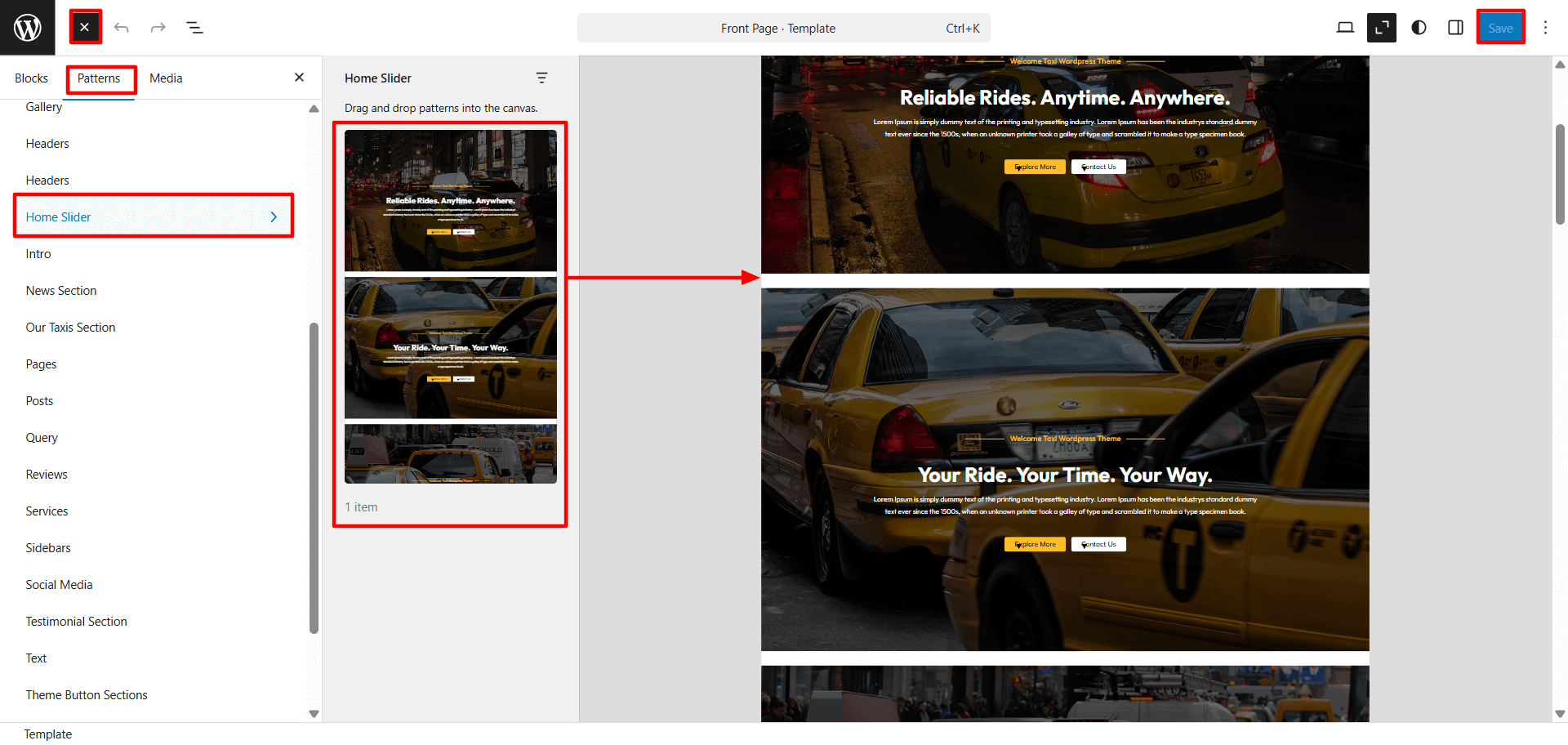Switch to the Media tab
This screenshot has width=1568, height=745.
(x=166, y=78)
